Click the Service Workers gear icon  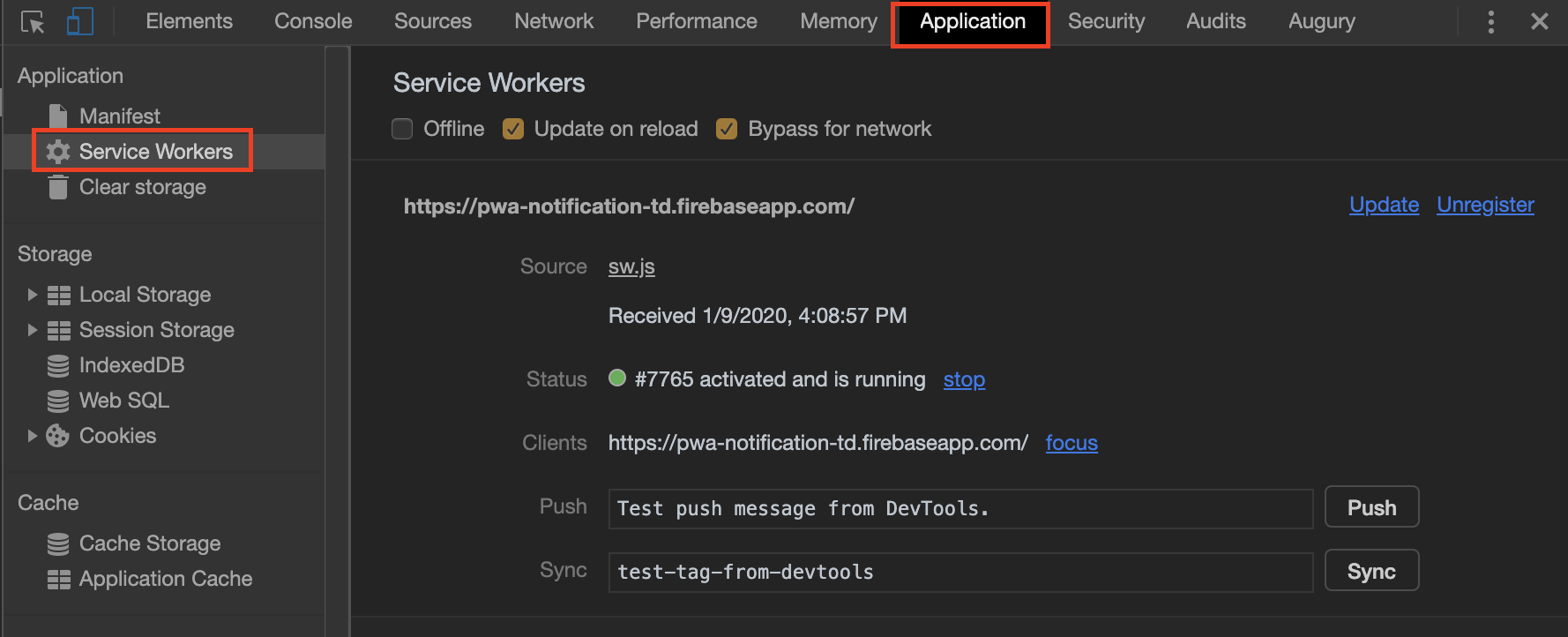pos(58,152)
